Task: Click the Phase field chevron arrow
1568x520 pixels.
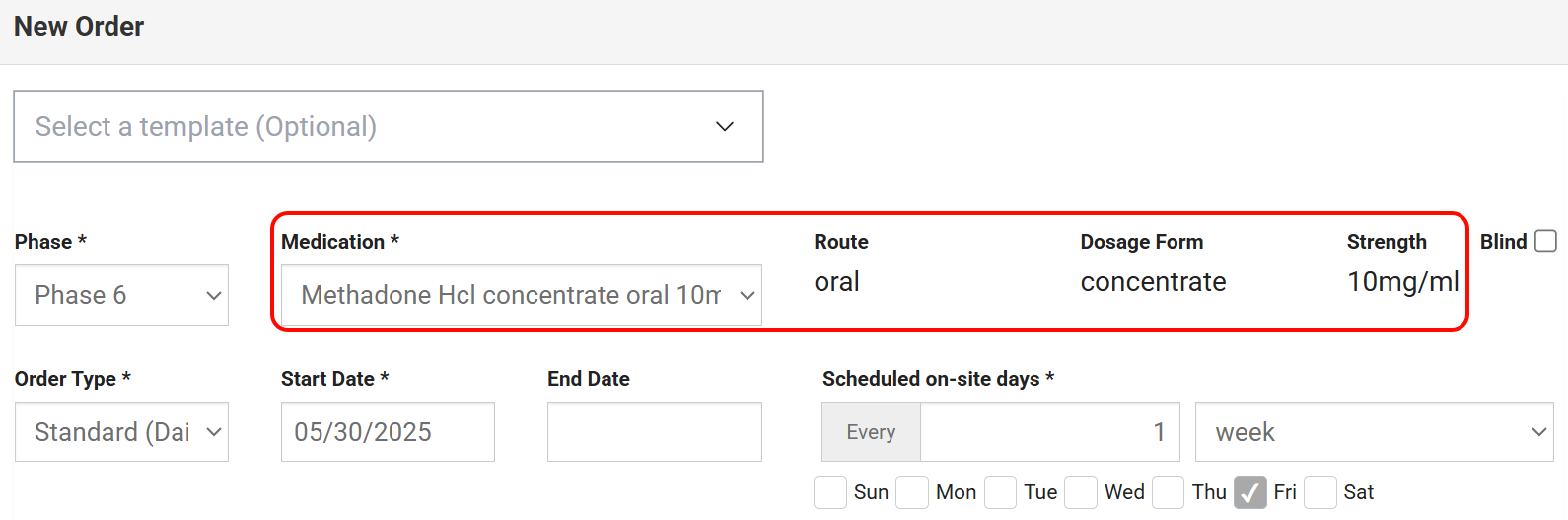Action: click(213, 295)
